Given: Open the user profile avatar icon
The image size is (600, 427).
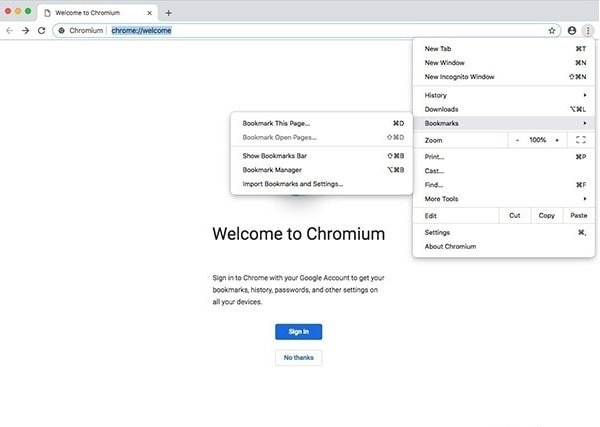Looking at the screenshot, I should [x=572, y=31].
